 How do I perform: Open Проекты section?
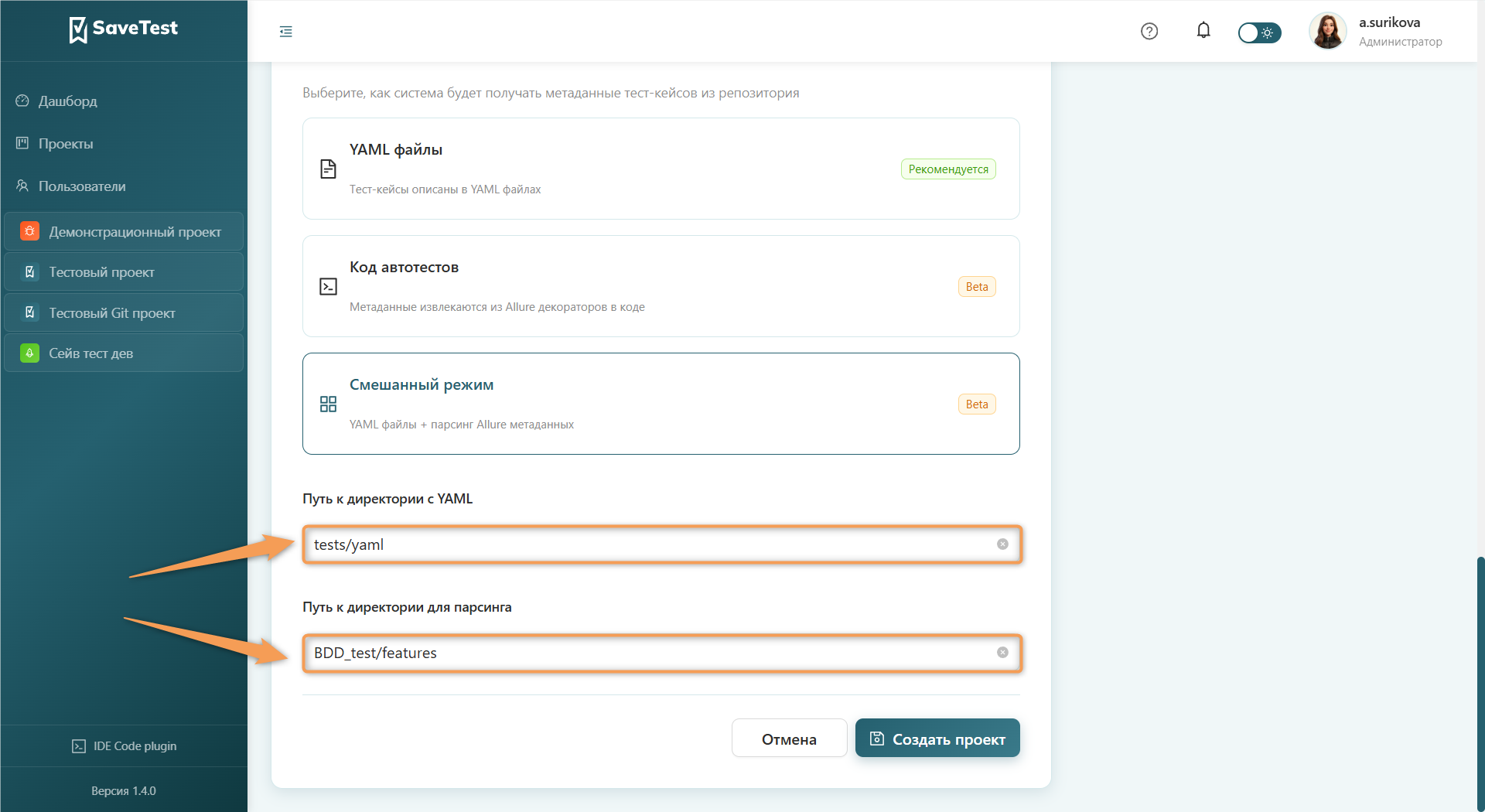click(66, 144)
